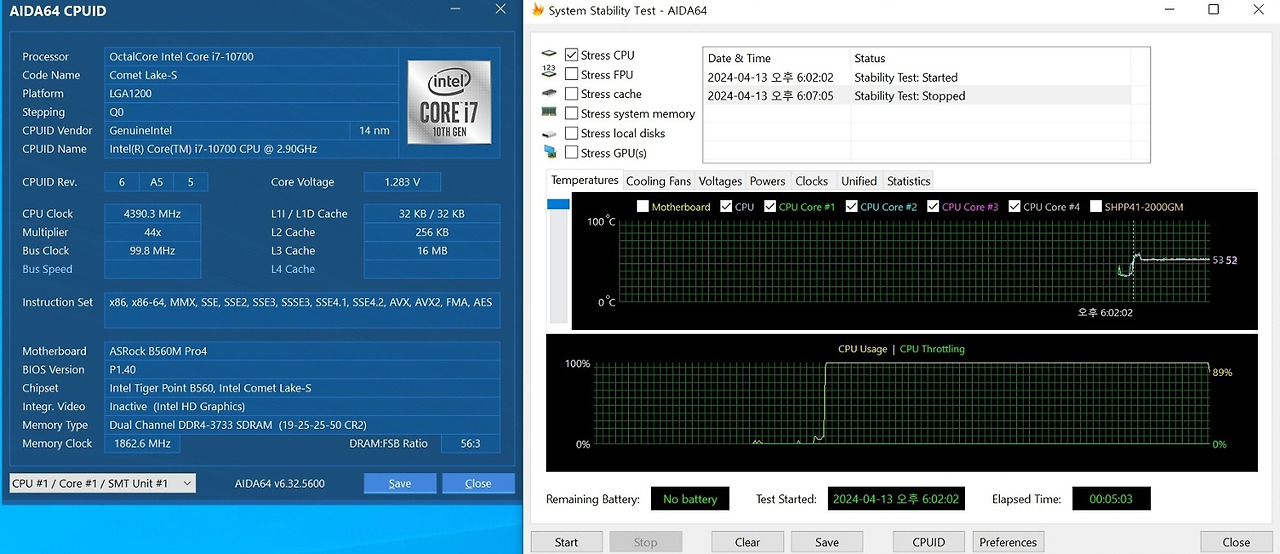This screenshot has height=554, width=1280.
Task: Click the CPU Throttling legend label
Action: click(932, 349)
